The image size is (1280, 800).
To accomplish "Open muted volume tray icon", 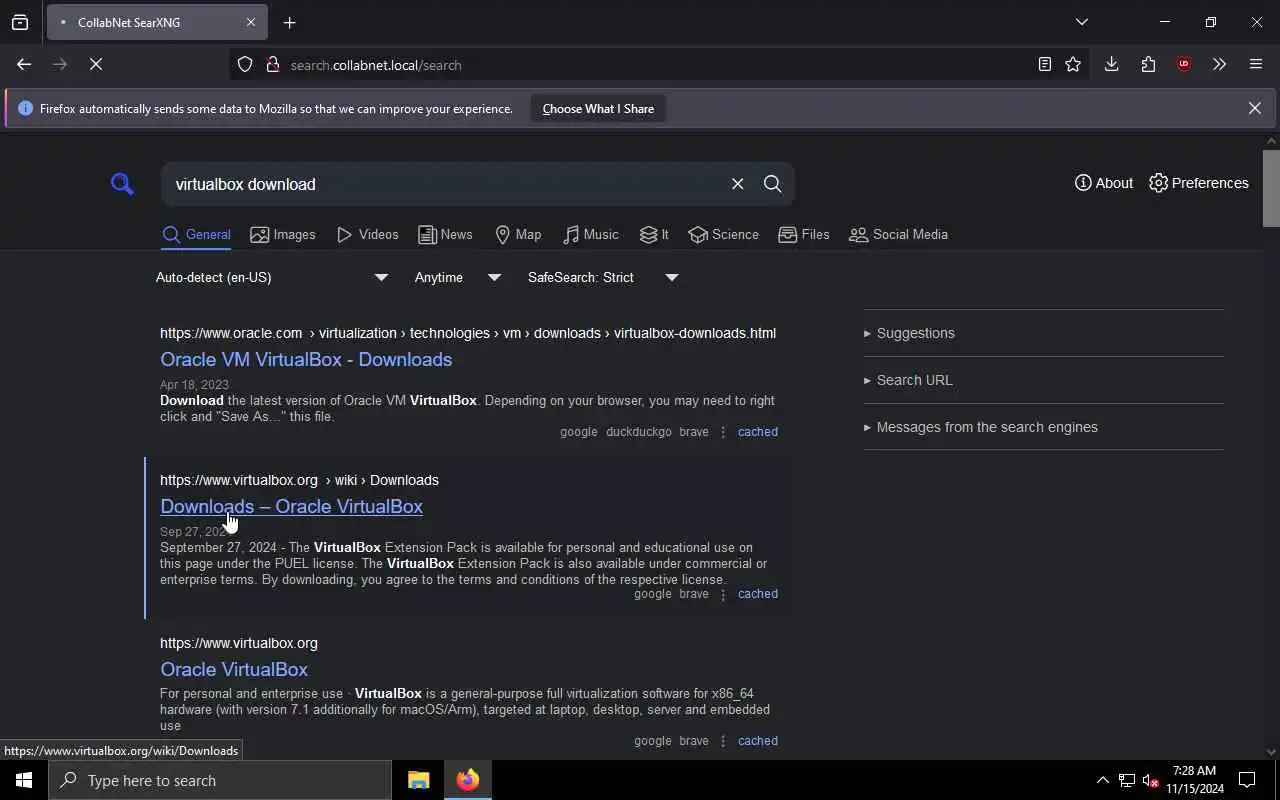I will (x=1150, y=780).
